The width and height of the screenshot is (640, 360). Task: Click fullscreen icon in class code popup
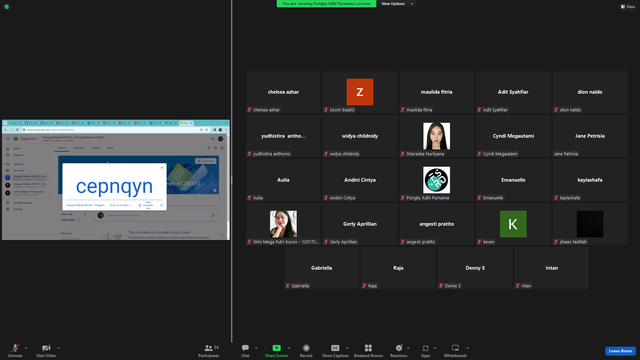pos(161,205)
